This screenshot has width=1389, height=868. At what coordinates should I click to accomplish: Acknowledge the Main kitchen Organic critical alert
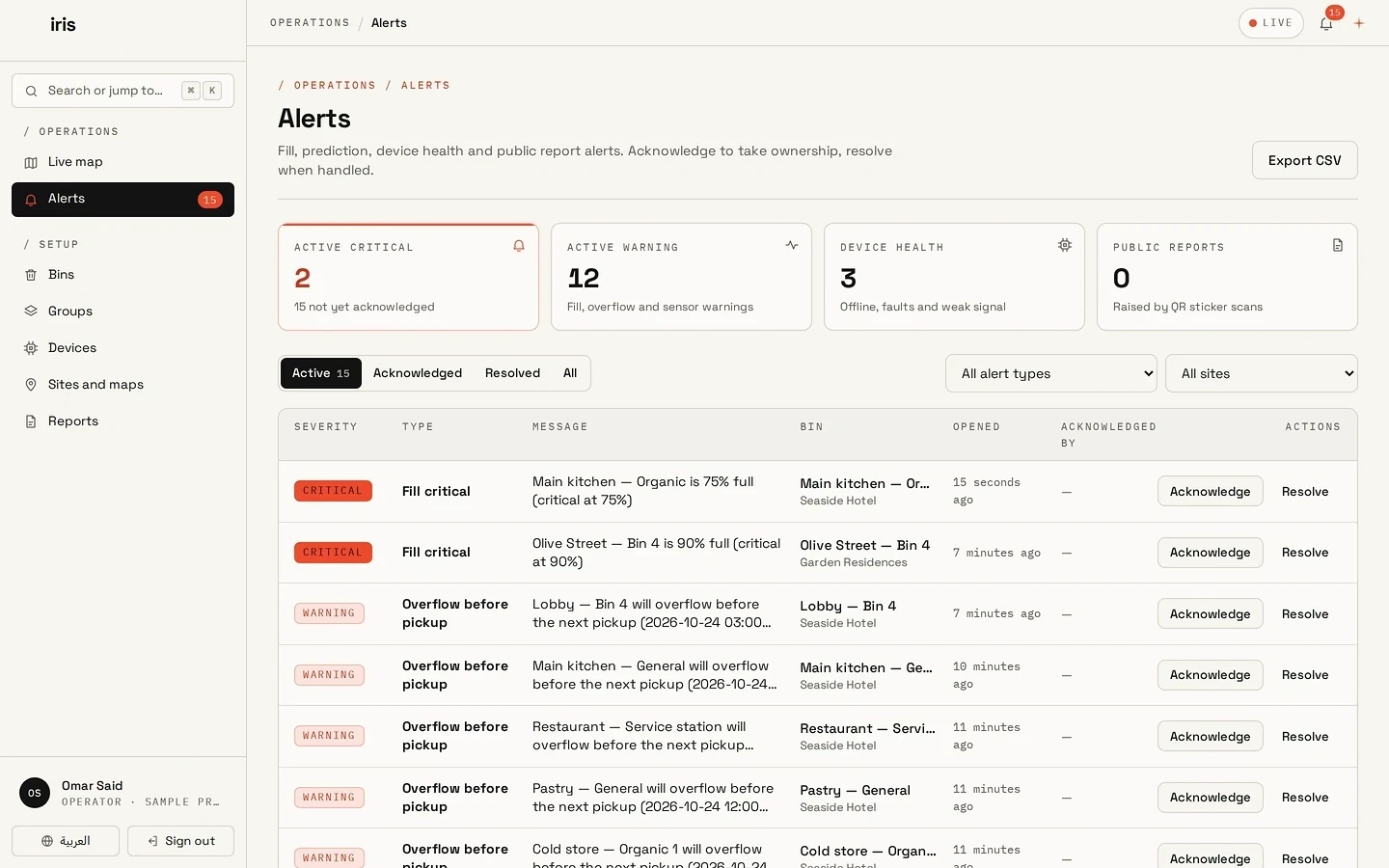coord(1210,492)
